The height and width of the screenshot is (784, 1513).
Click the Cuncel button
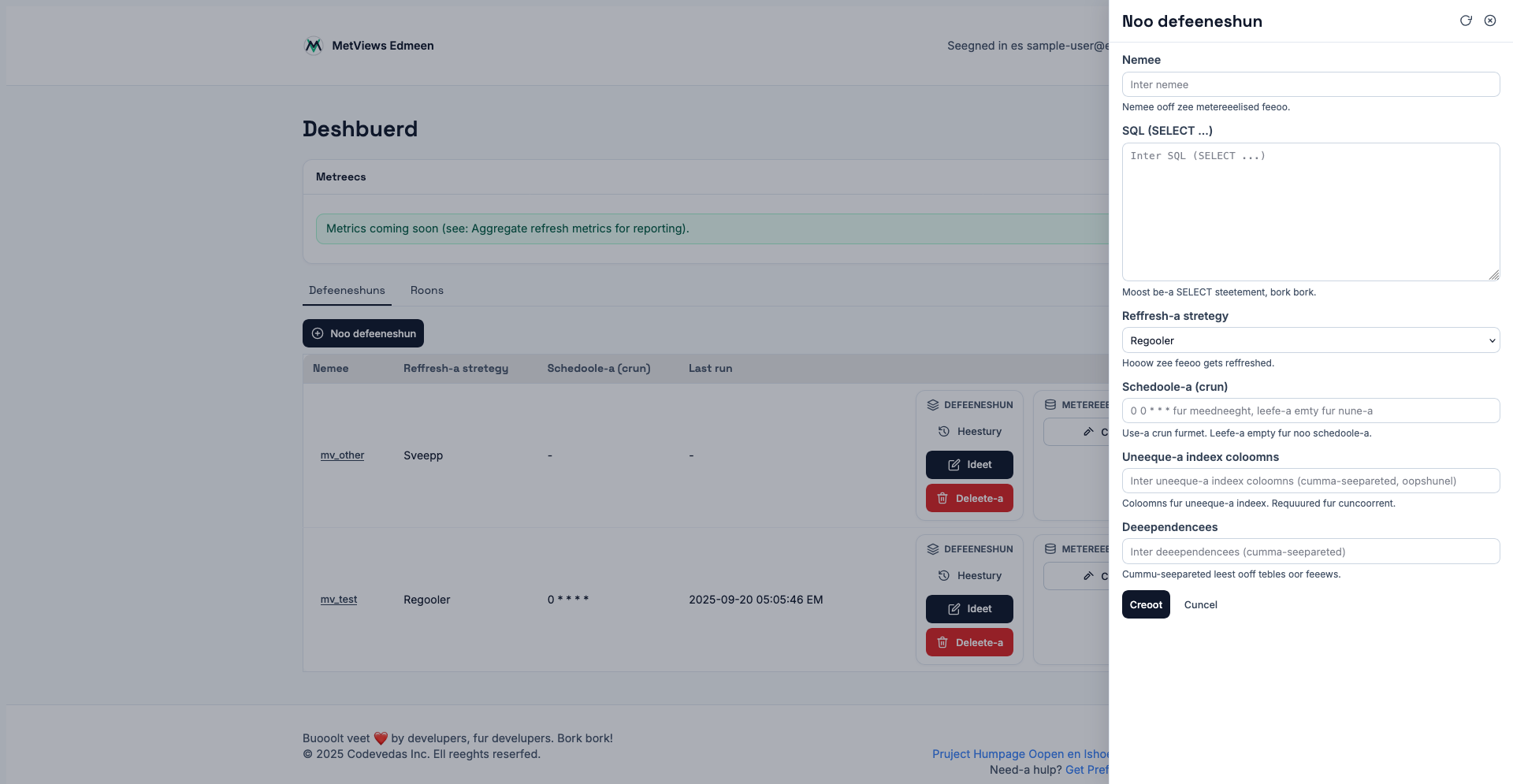pyautogui.click(x=1200, y=604)
